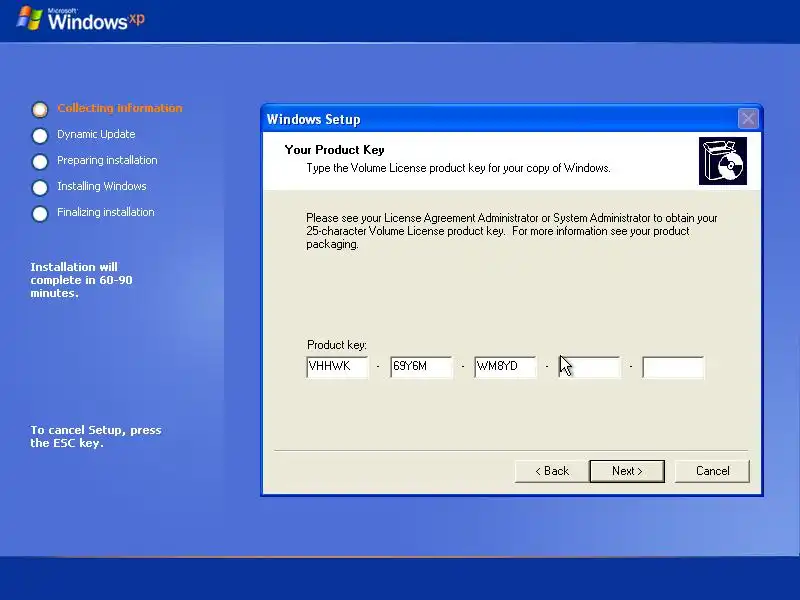Click the Windows XP logo
Viewport: 800px width, 600px height.
pos(81,19)
